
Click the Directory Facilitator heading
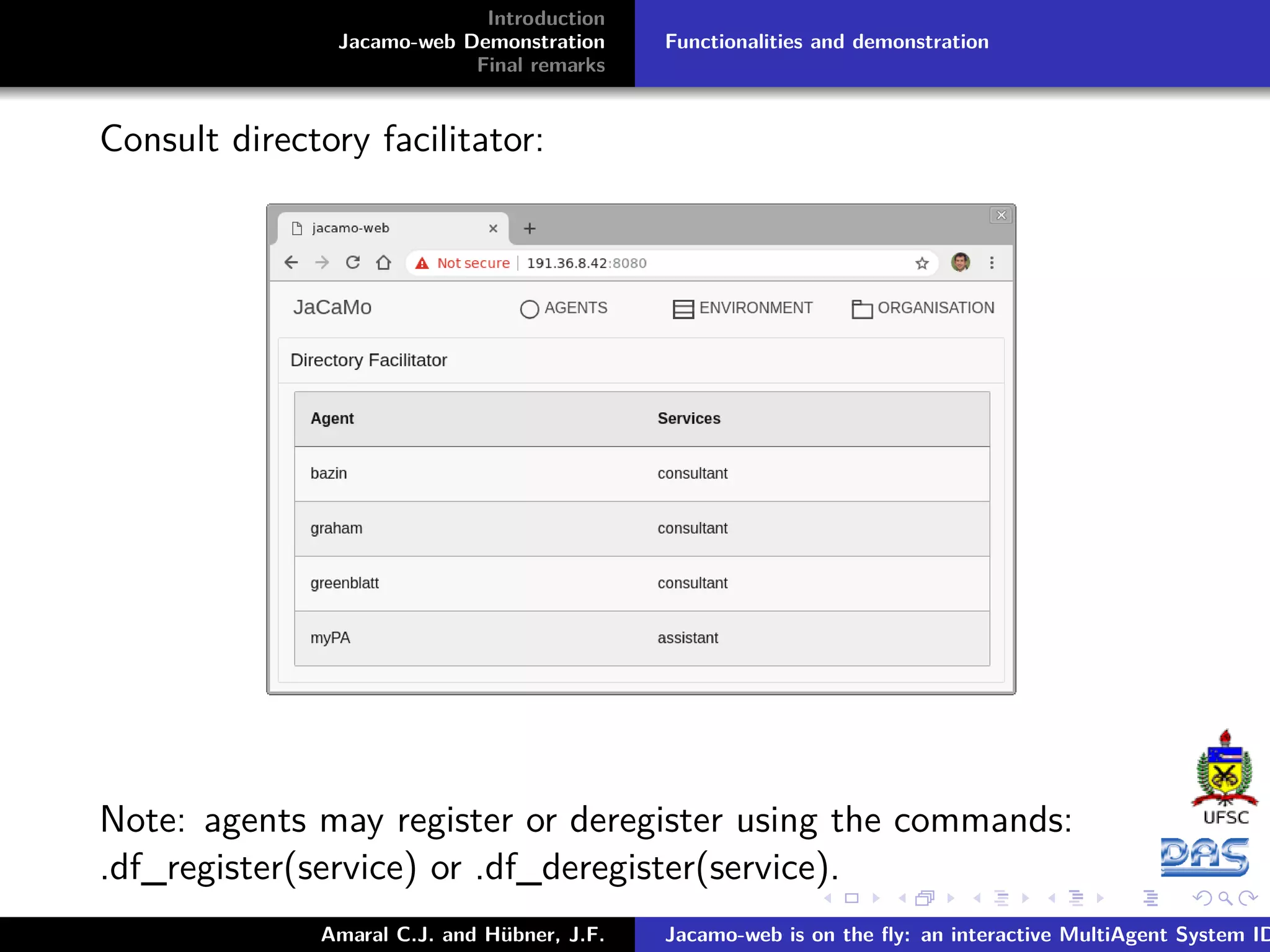tap(368, 360)
